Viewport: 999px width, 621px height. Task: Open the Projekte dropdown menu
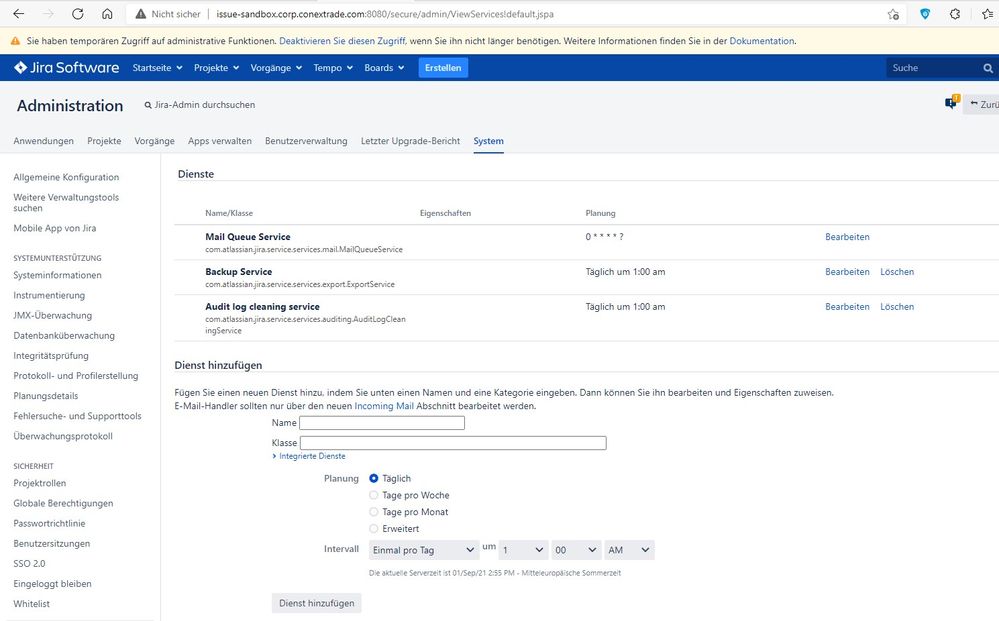pos(217,68)
